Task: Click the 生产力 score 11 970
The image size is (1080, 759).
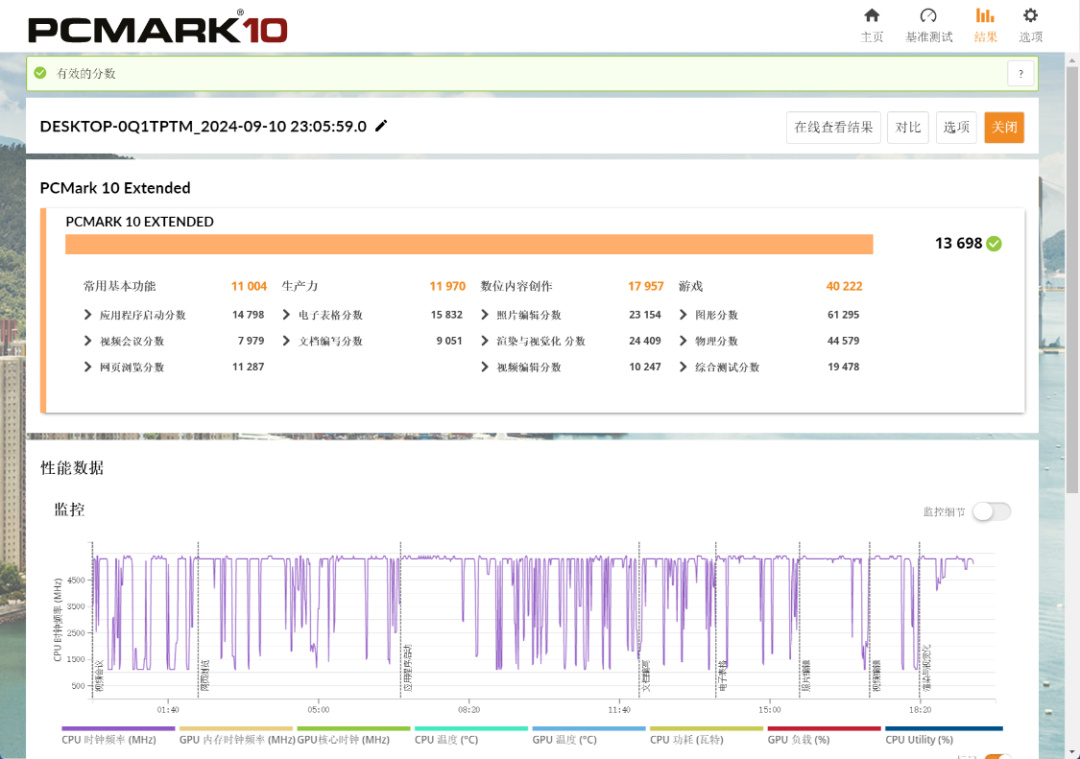Action: pos(448,287)
